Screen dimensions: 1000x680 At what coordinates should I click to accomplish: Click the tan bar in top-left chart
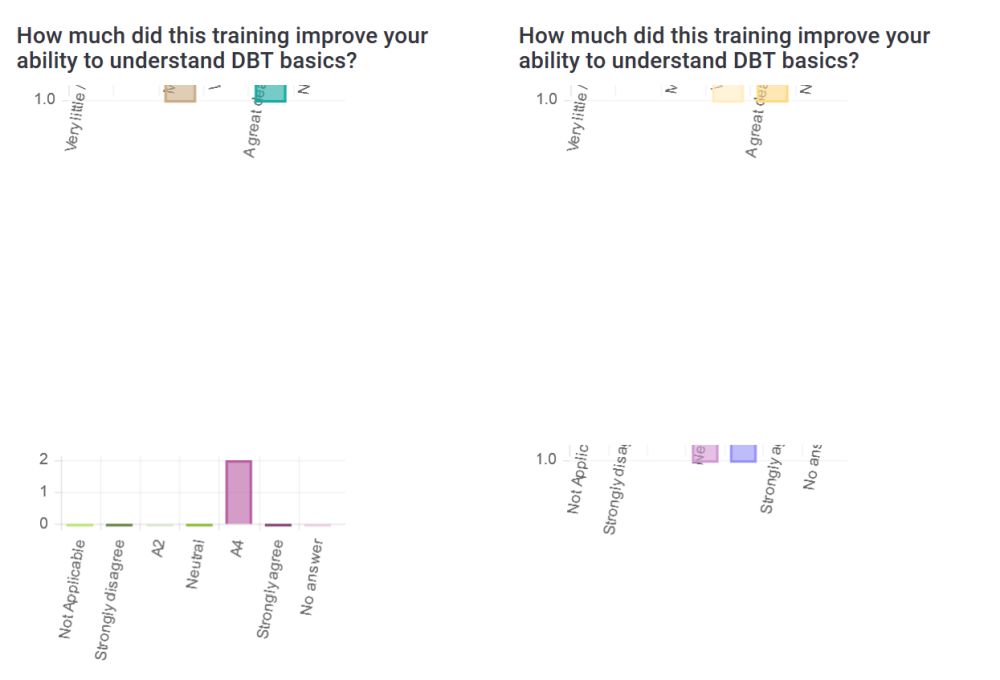click(x=180, y=93)
